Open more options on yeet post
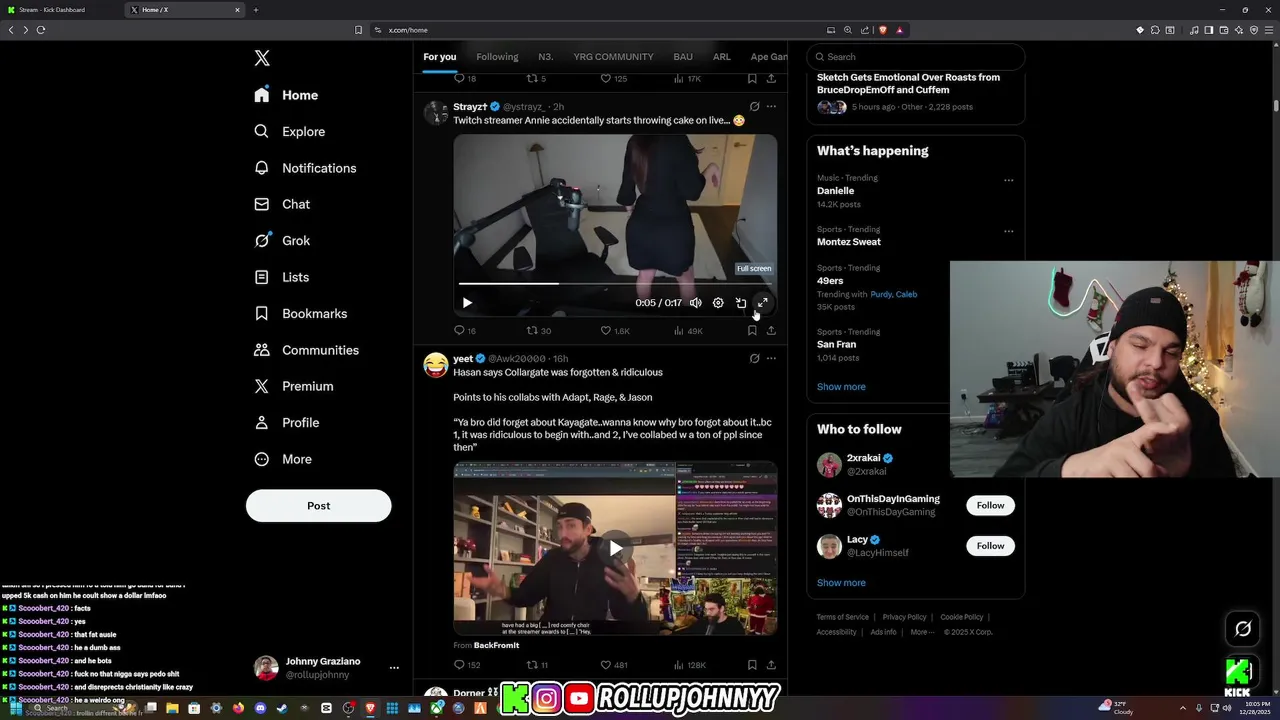The height and width of the screenshot is (720, 1280). (771, 358)
